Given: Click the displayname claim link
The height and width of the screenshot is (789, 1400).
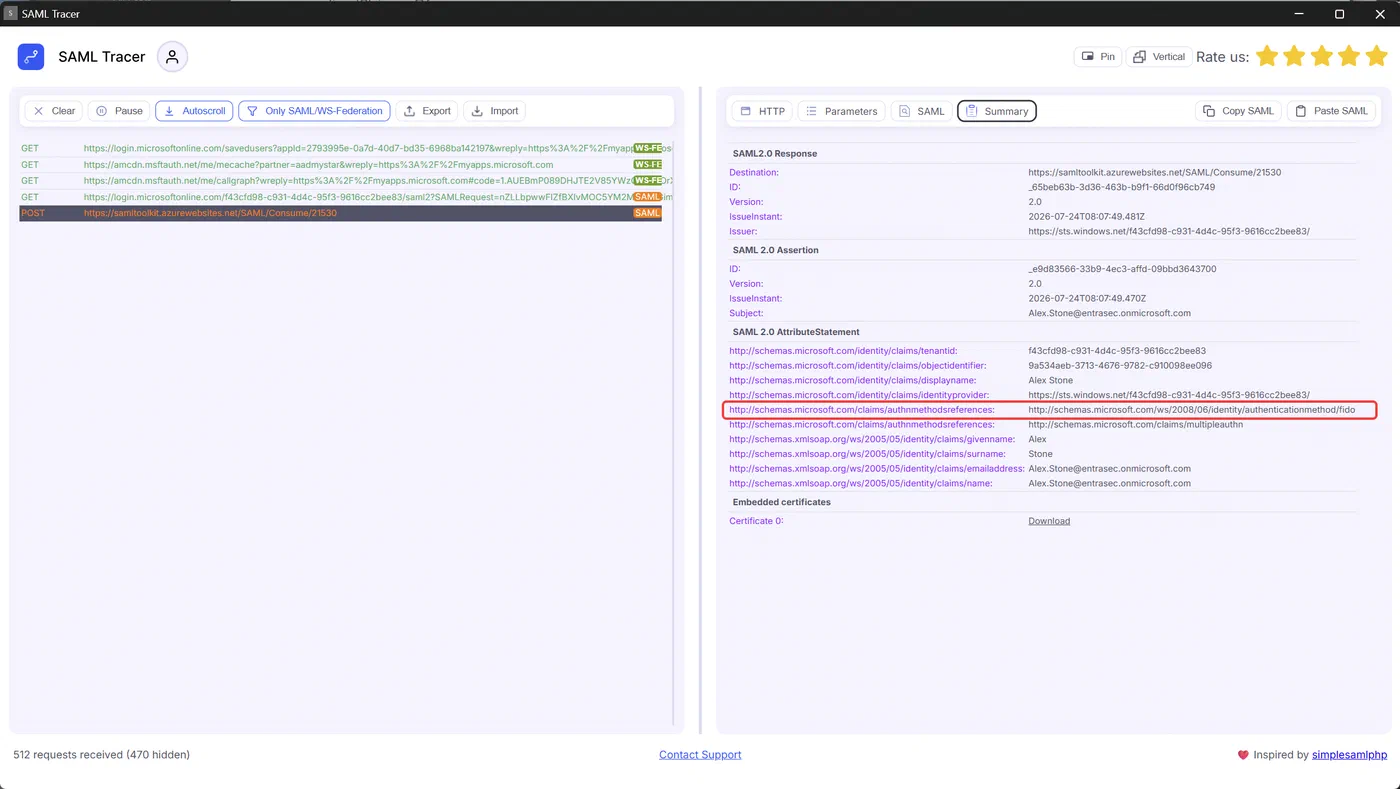Looking at the screenshot, I should [x=853, y=381].
